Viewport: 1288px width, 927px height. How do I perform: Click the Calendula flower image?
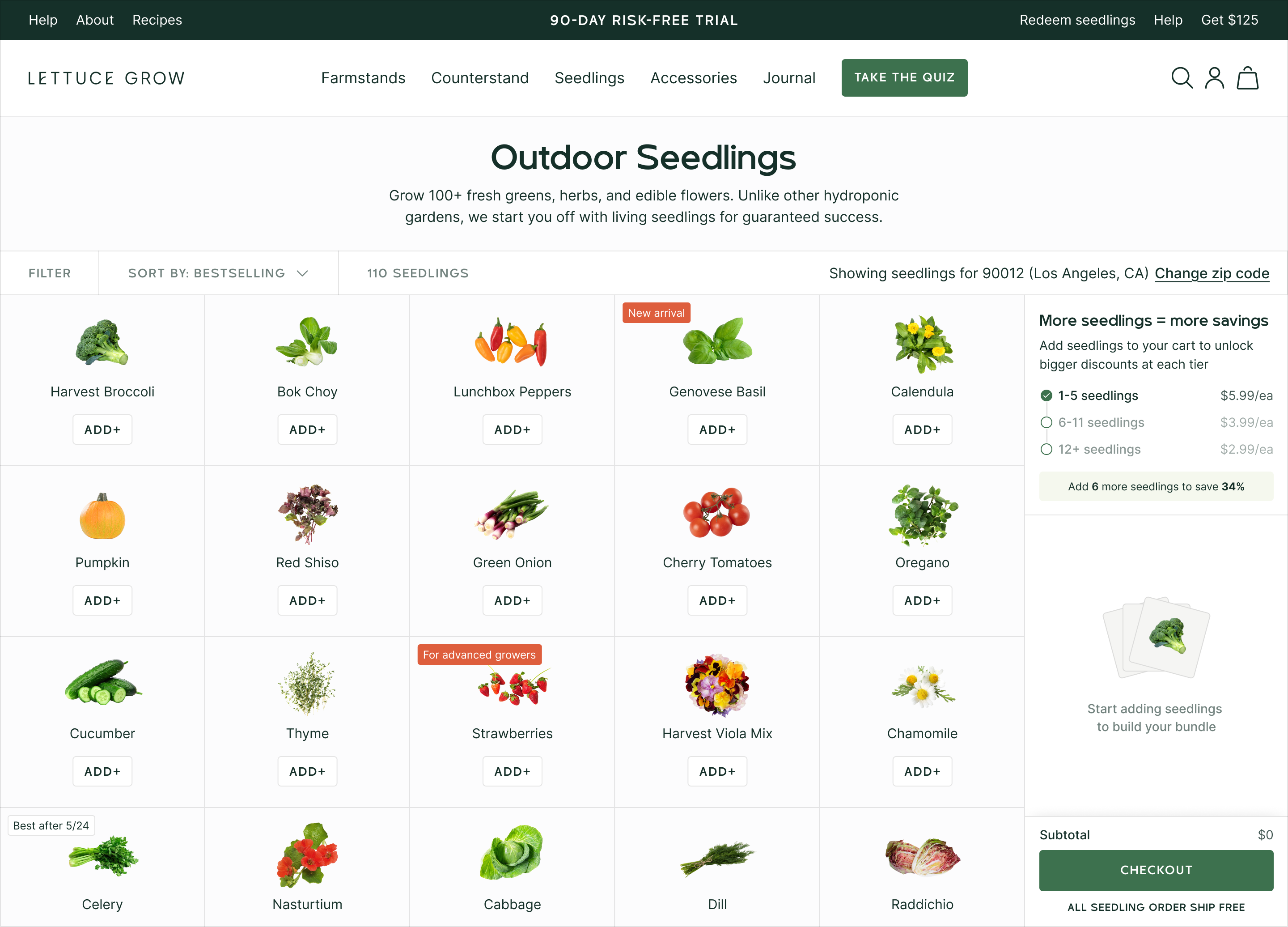click(x=924, y=344)
